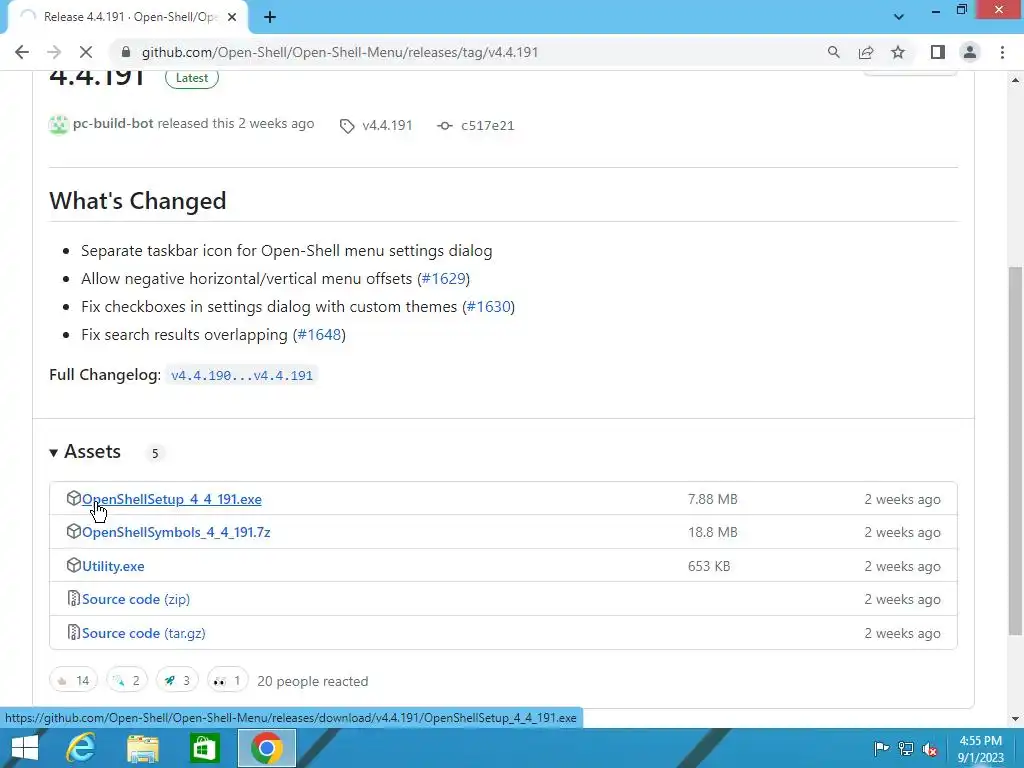The width and height of the screenshot is (1024, 768).
Task: Click the 653 KB file size text
Action: tap(709, 566)
